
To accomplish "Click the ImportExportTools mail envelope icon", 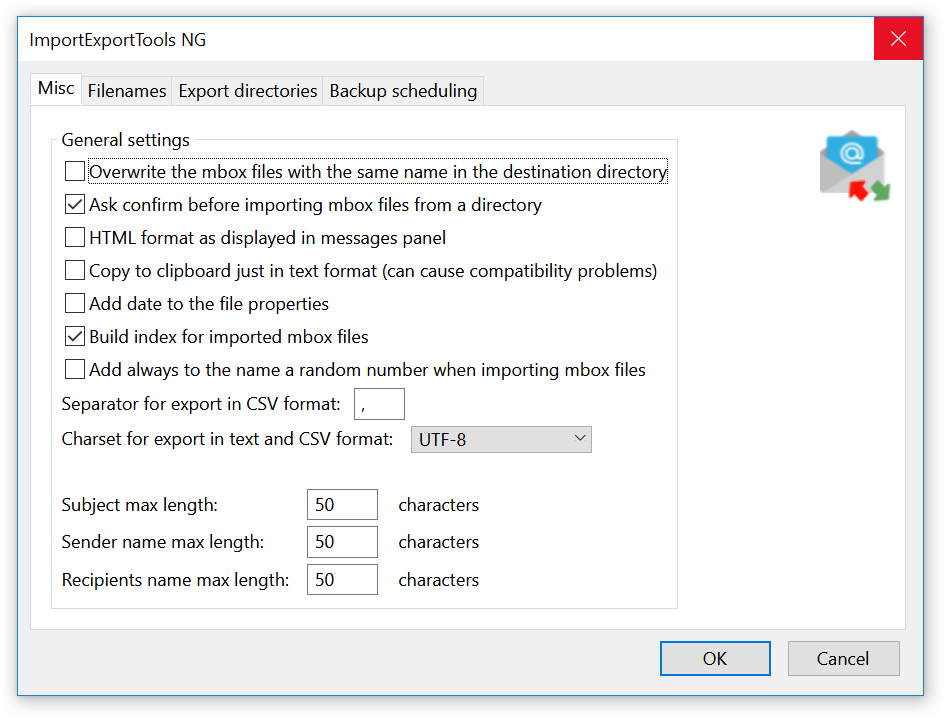I will 853,165.
